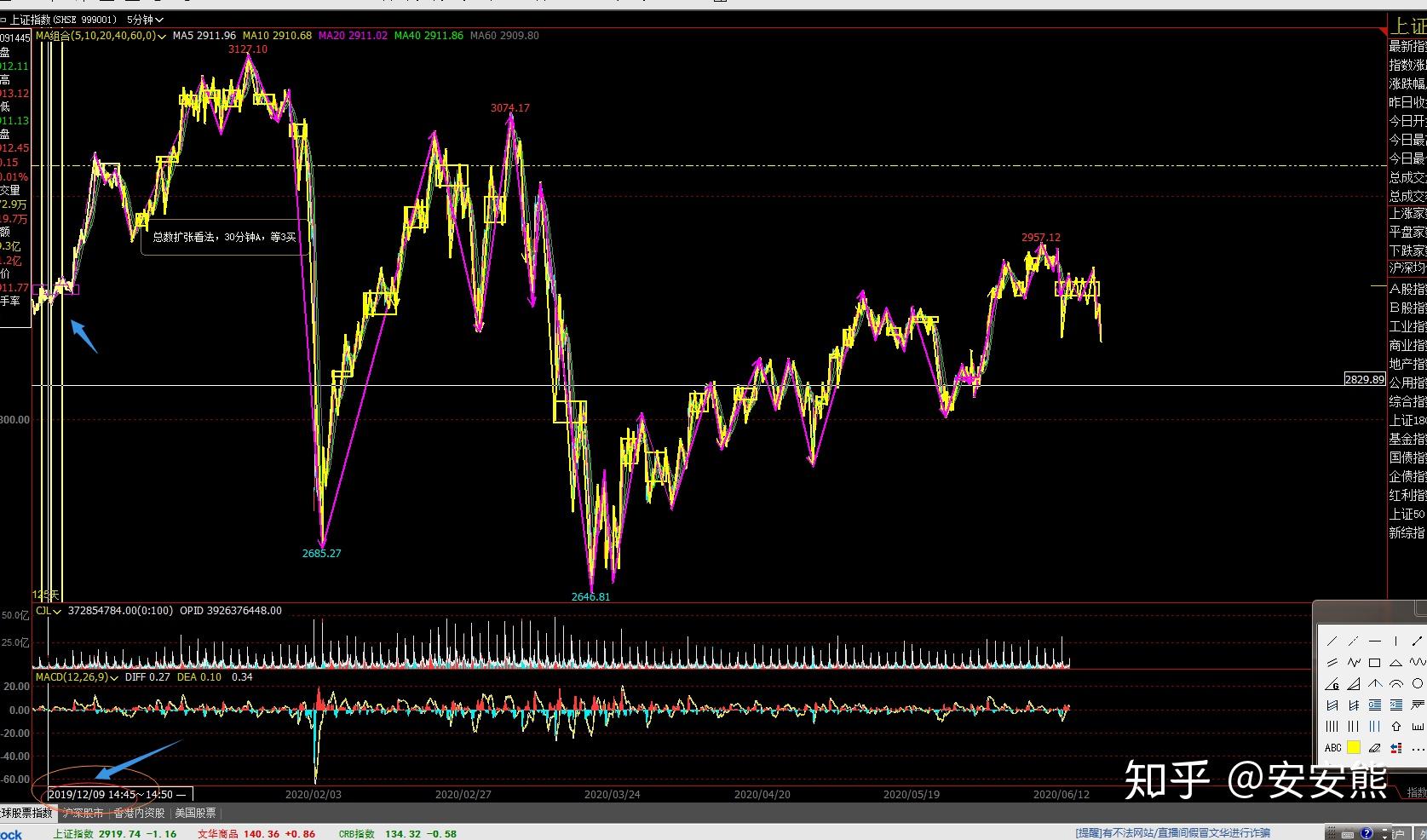Screen dimensions: 1427x840
Task: Select the rectangle drawing tool
Action: tap(1375, 662)
